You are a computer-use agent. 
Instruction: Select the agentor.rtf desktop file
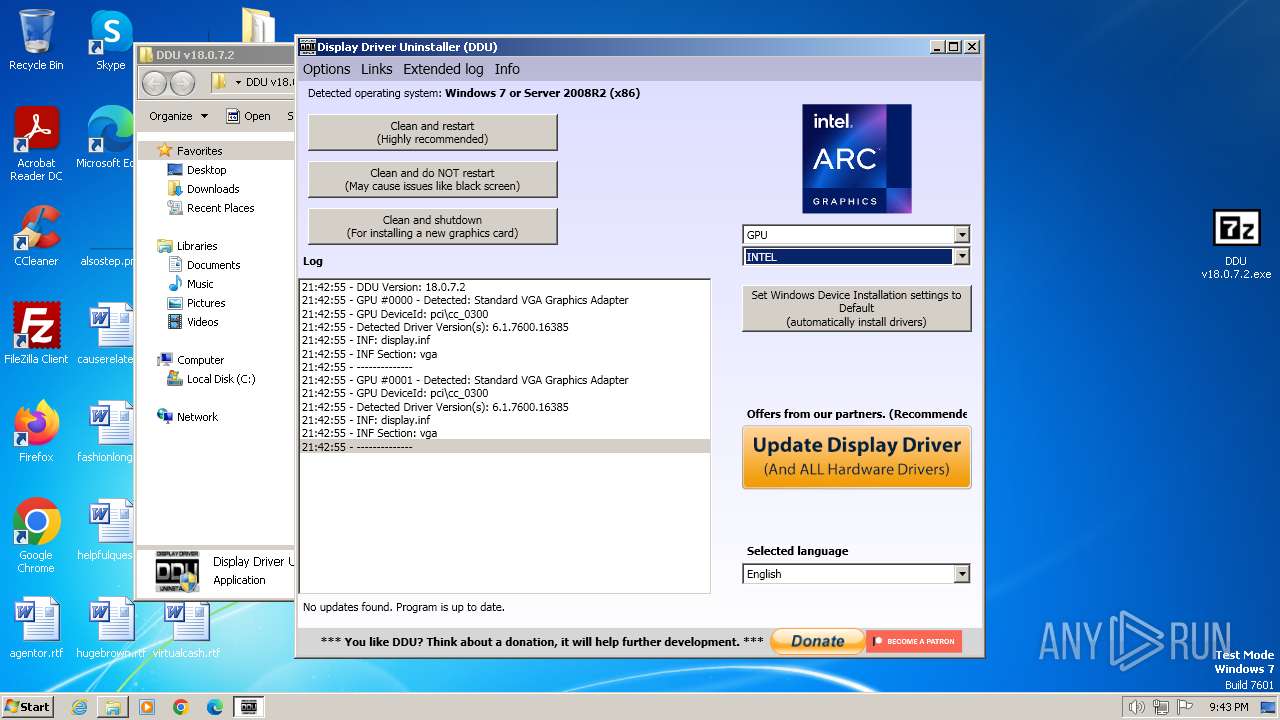click(36, 628)
